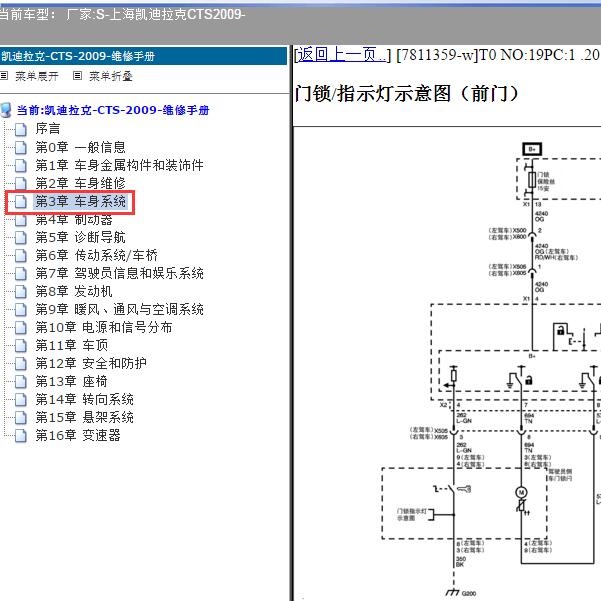
Task: Click the page icon beside 第4章
Action: pos(21,220)
